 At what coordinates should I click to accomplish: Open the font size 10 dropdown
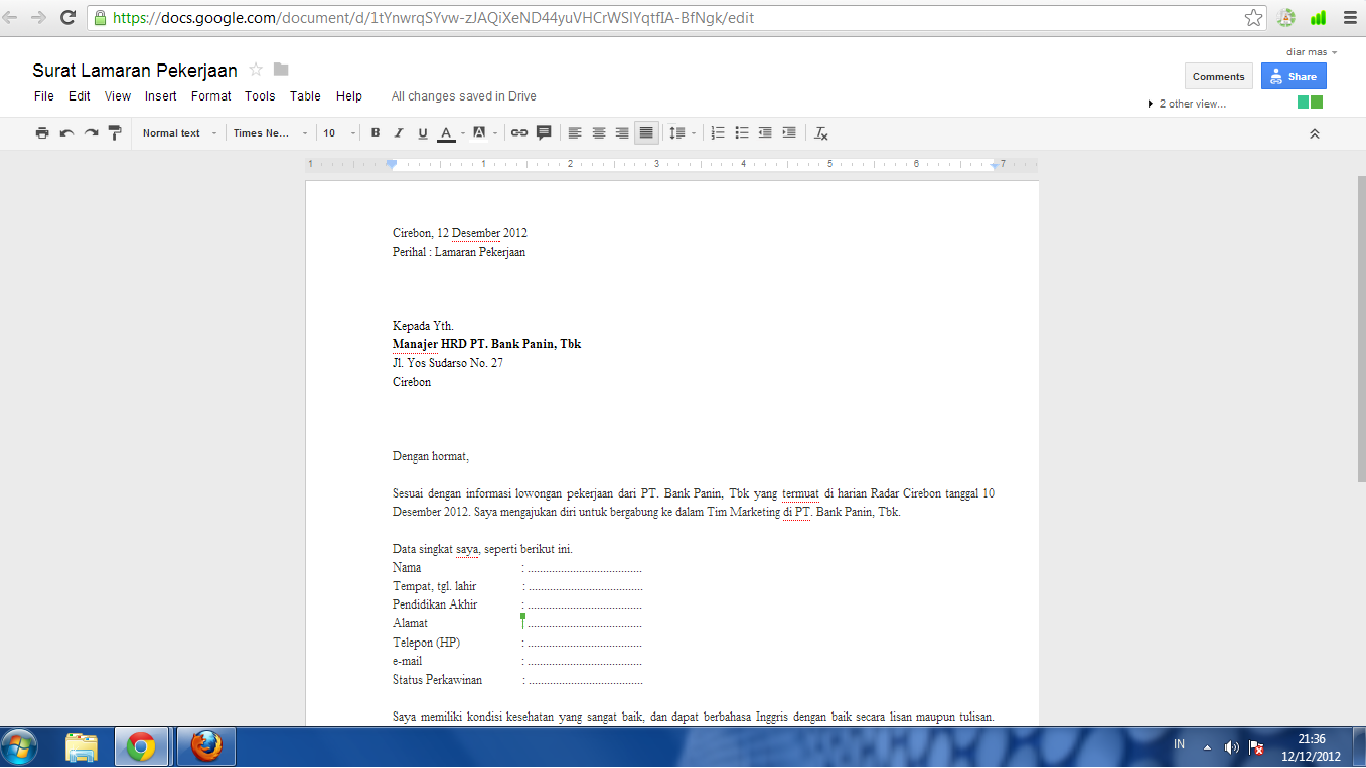click(339, 133)
